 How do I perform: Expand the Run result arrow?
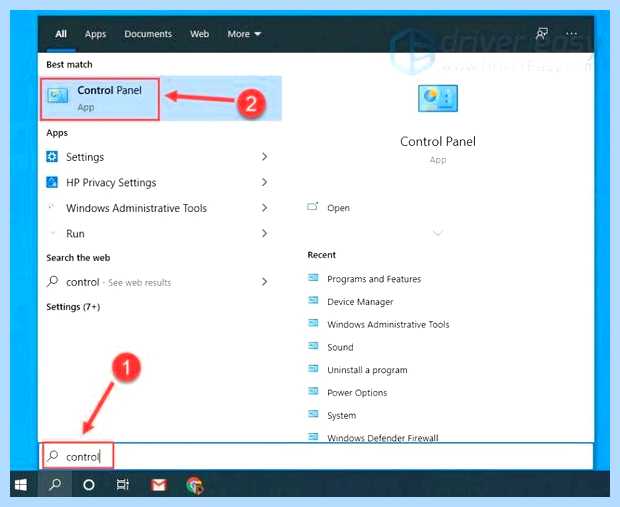[265, 233]
